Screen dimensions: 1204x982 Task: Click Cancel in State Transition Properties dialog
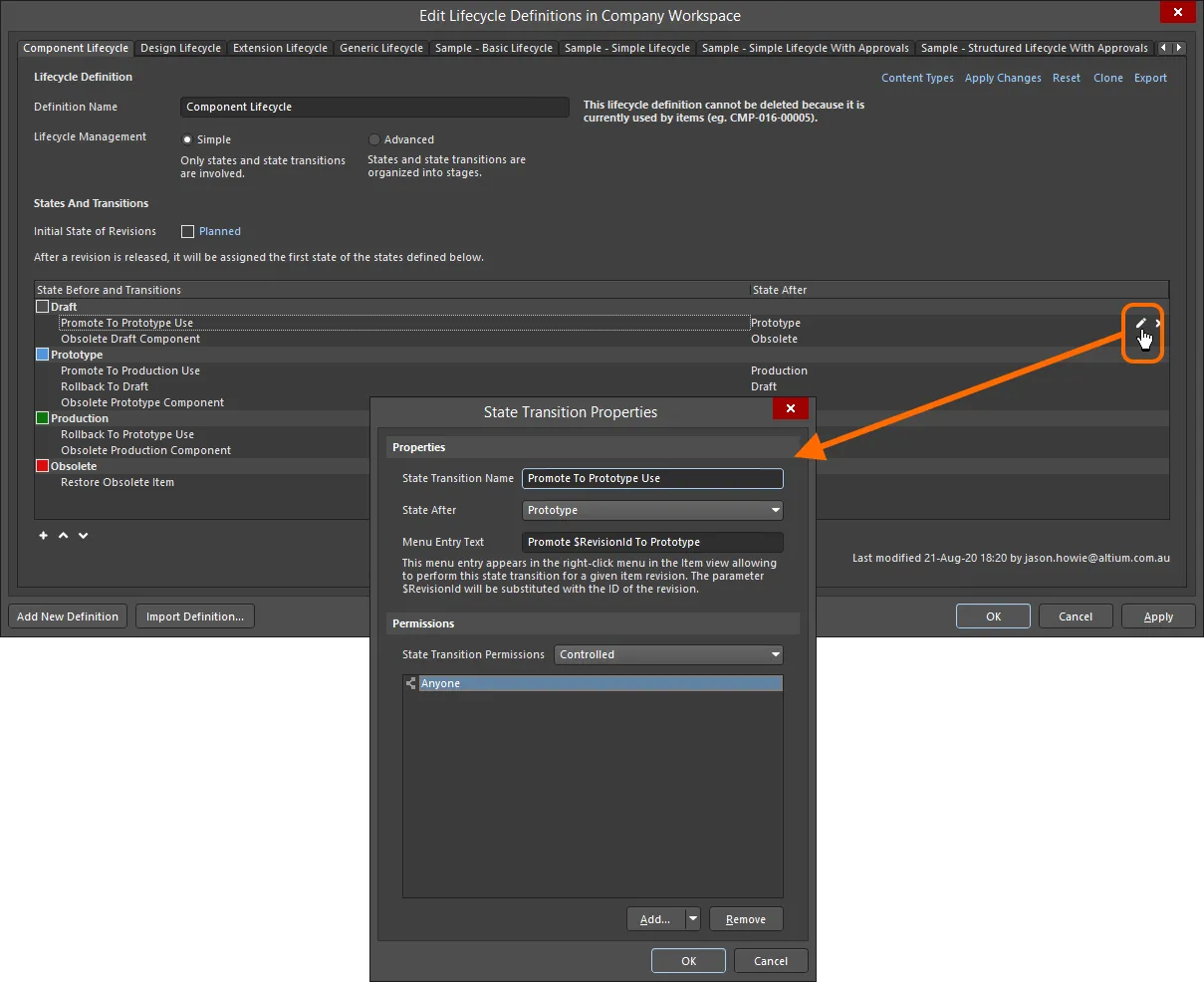point(771,961)
